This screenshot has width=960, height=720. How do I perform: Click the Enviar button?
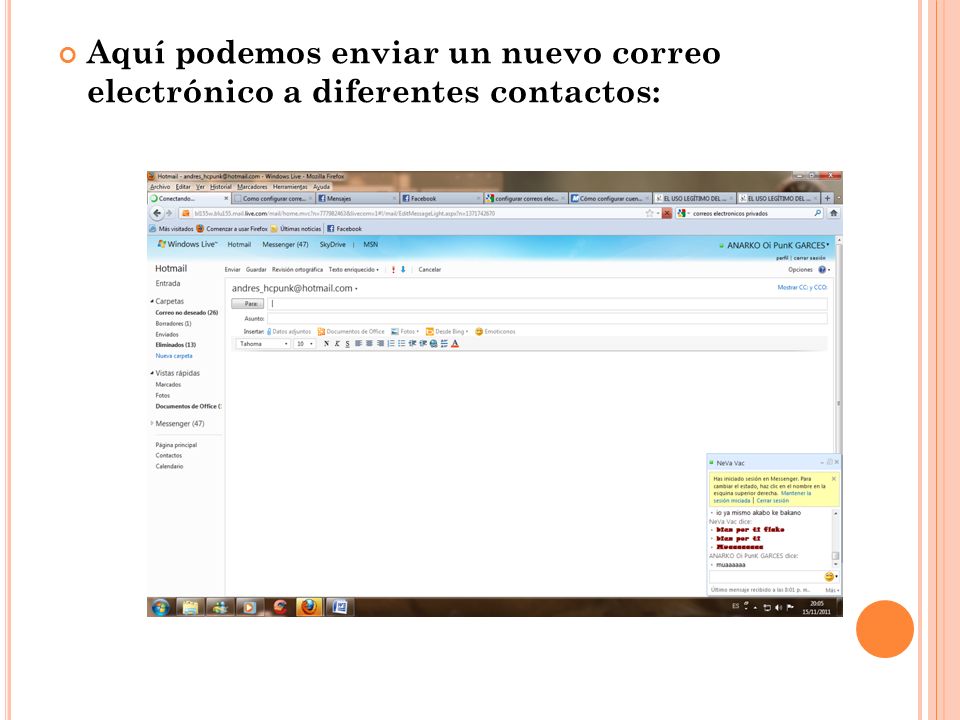(233, 269)
